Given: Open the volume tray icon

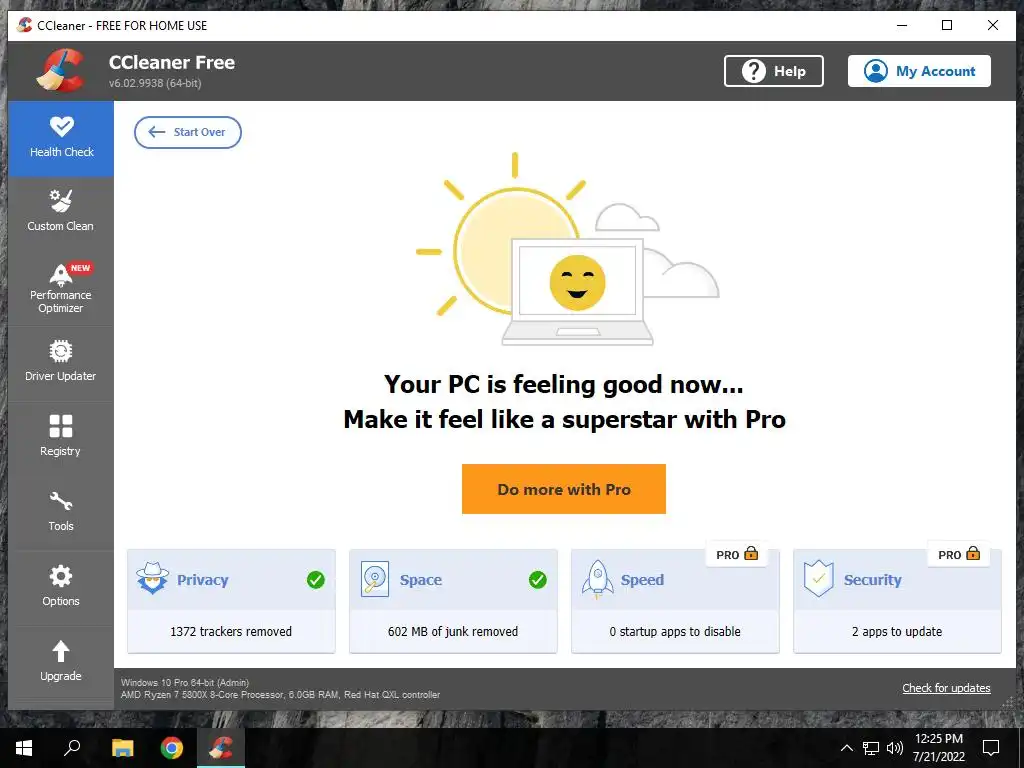Looking at the screenshot, I should pyautogui.click(x=895, y=748).
